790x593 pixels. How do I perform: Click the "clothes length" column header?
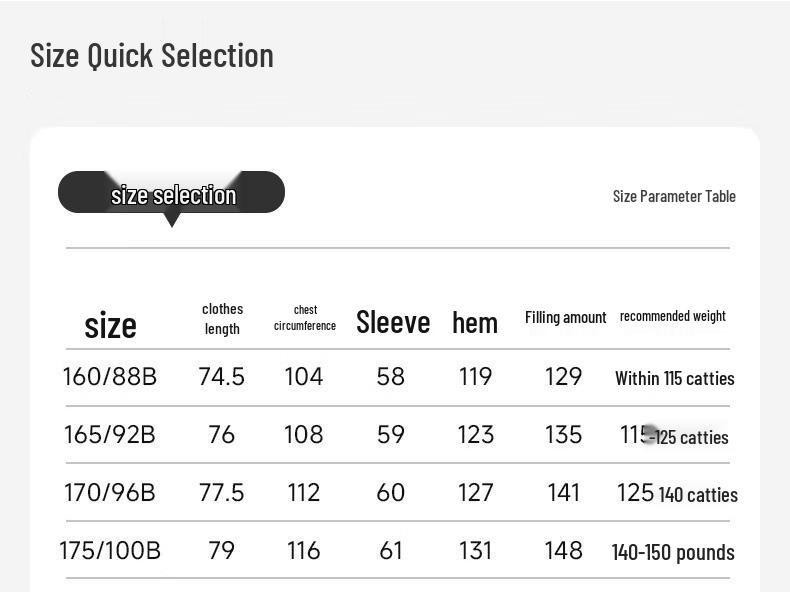pyautogui.click(x=222, y=319)
